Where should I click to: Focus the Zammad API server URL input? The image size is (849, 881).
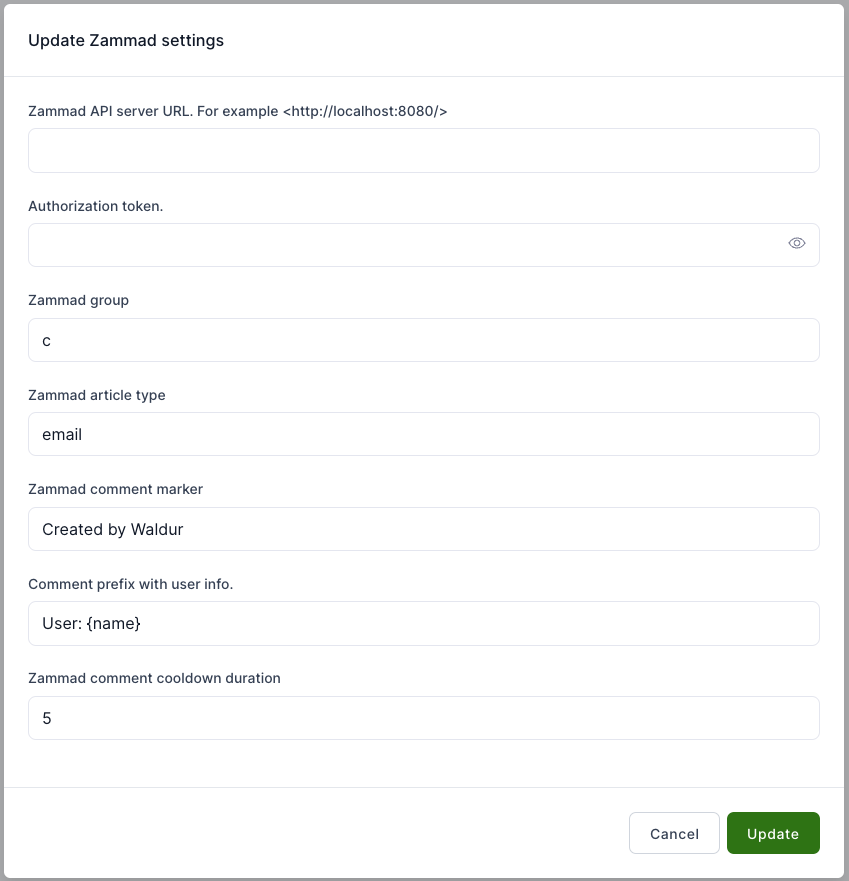point(423,150)
